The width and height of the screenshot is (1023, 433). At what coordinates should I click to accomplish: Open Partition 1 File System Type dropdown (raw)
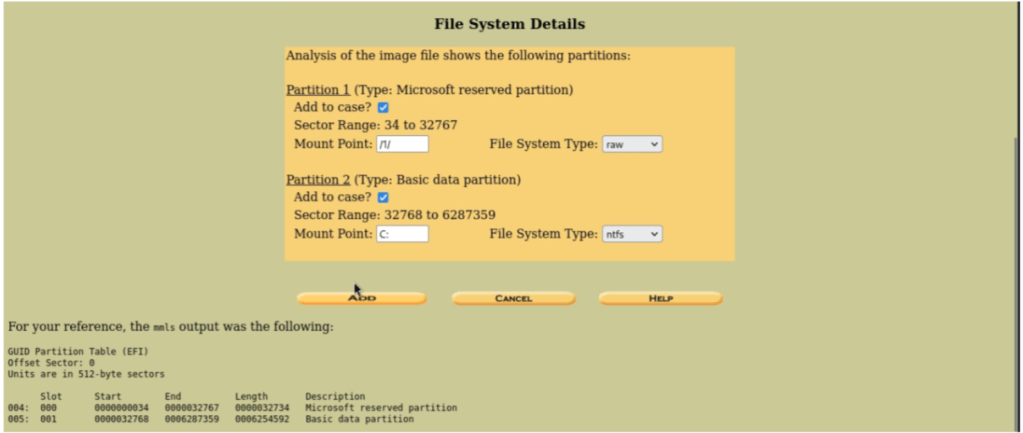632,144
